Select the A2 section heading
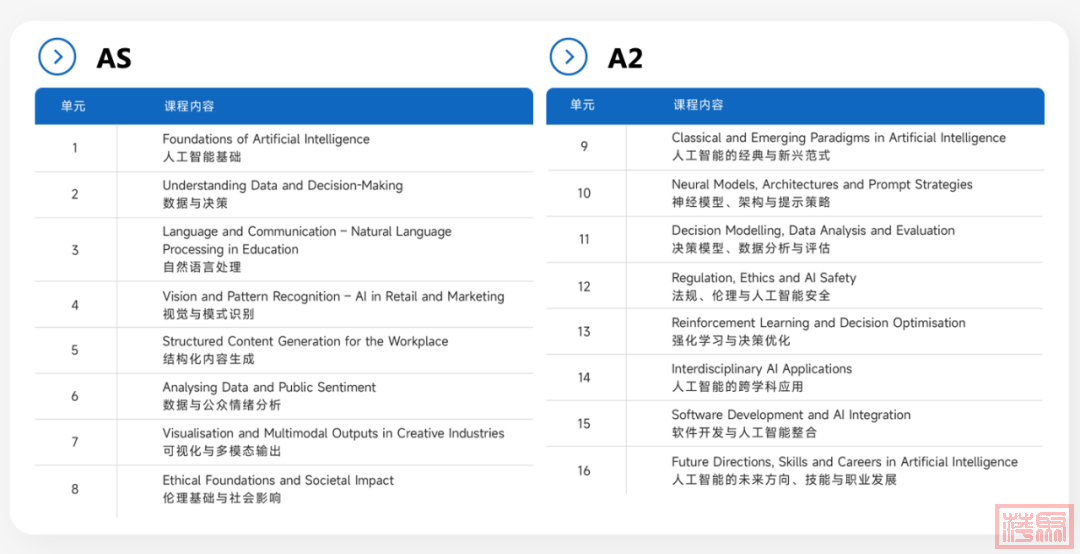Viewport: 1080px width, 554px height. [625, 59]
